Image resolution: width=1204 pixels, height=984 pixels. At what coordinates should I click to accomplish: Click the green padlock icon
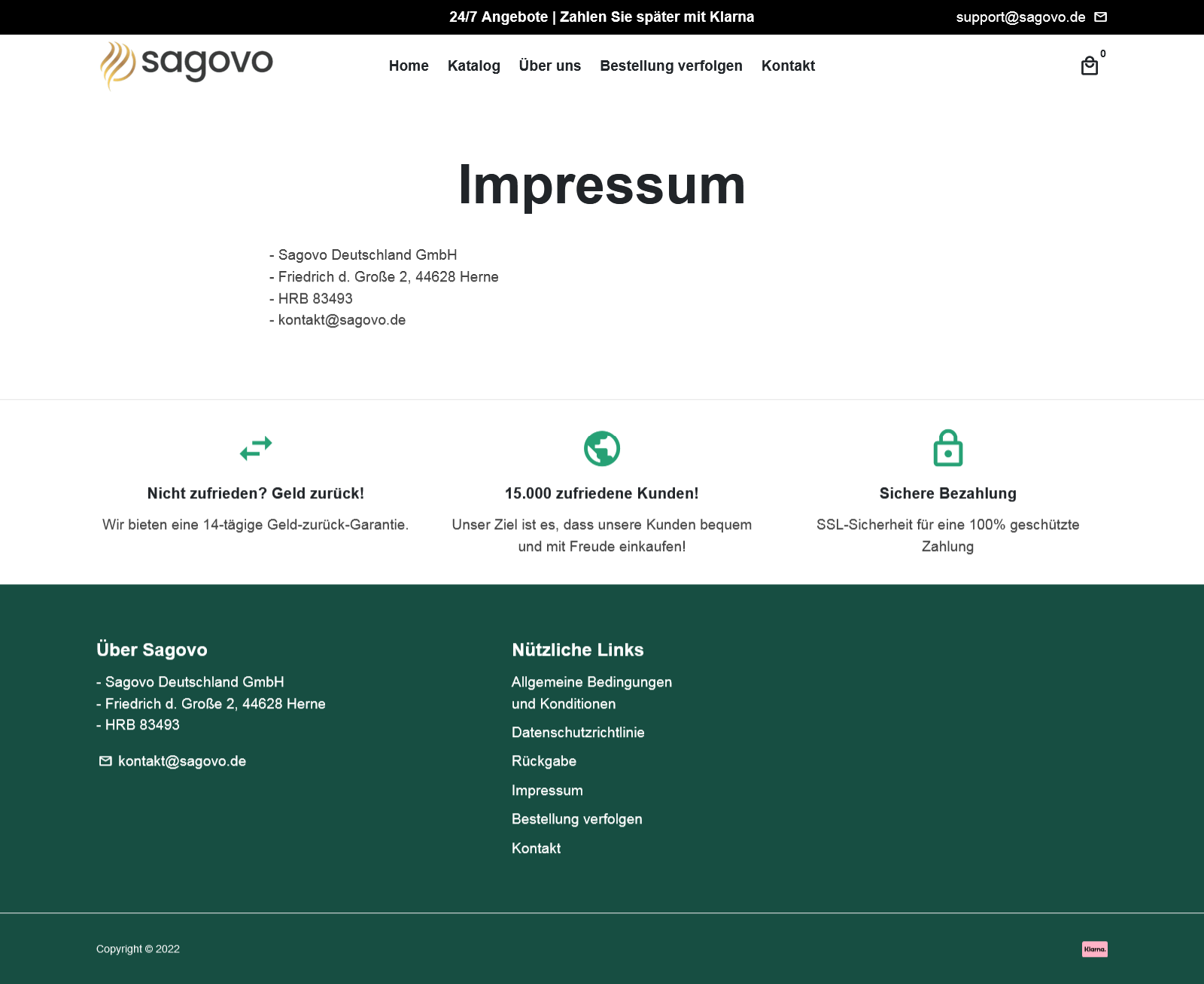pyautogui.click(x=948, y=448)
